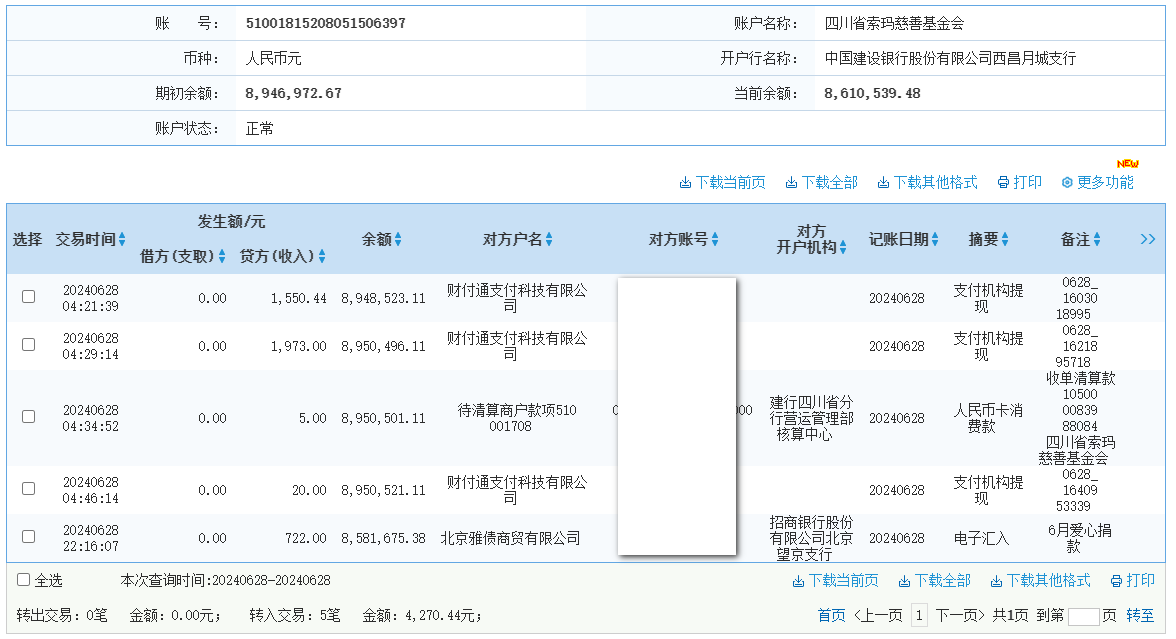1176x639 pixels.
Task: Click the bottom 下载全部 link
Action: (943, 581)
